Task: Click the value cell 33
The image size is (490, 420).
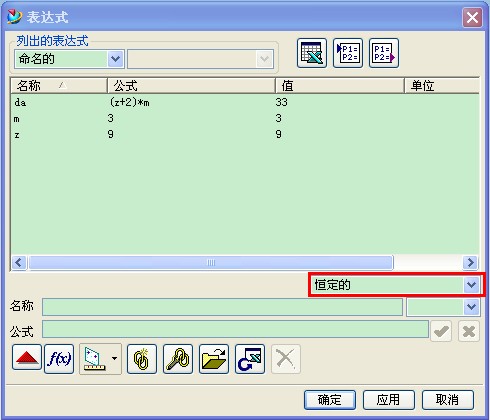Action: point(281,102)
